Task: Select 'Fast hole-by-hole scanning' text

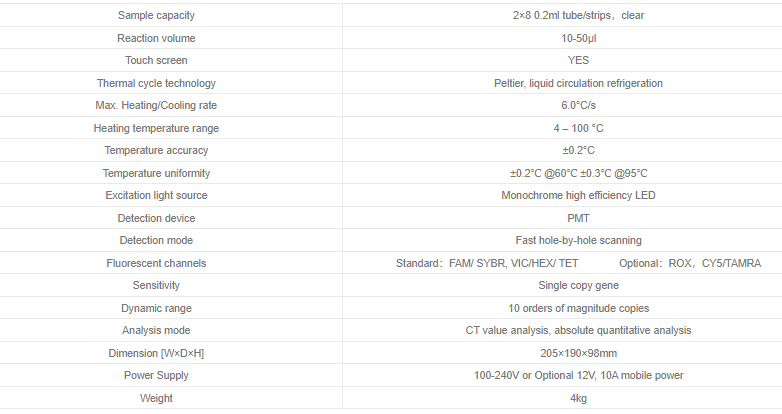Action: tap(578, 240)
